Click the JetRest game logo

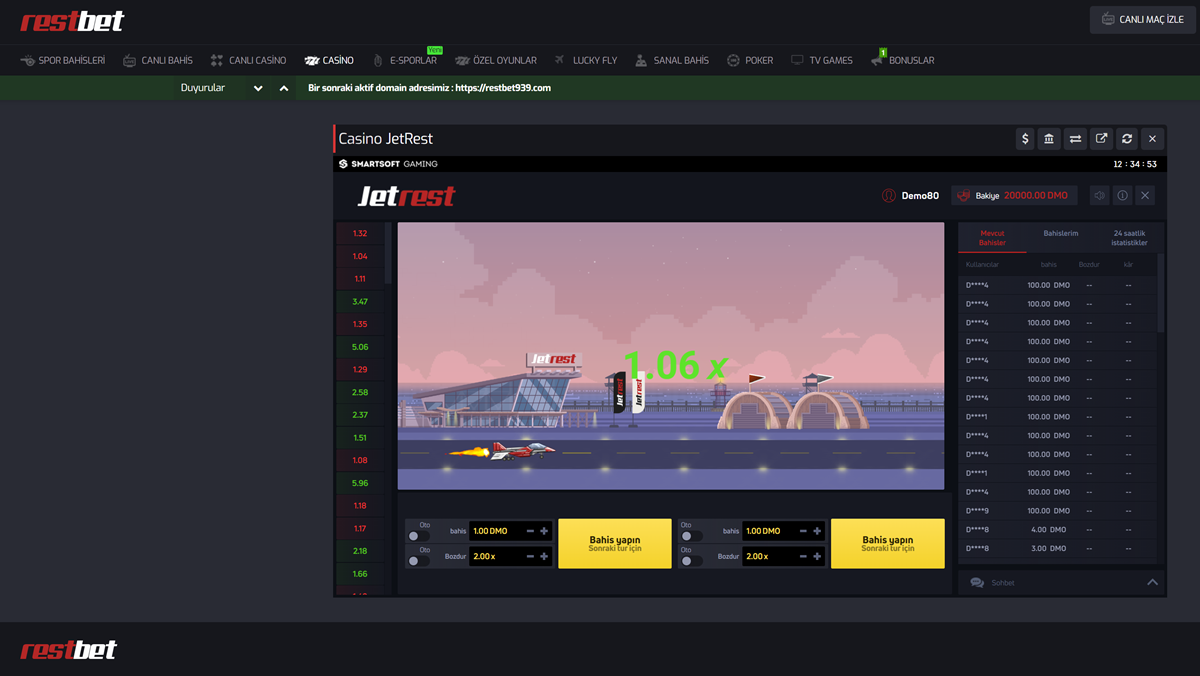click(x=407, y=196)
